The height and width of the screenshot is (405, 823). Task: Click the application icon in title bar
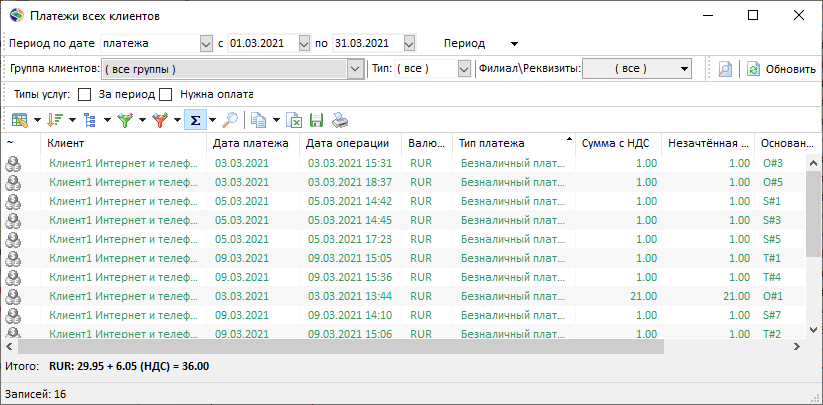coord(16,16)
